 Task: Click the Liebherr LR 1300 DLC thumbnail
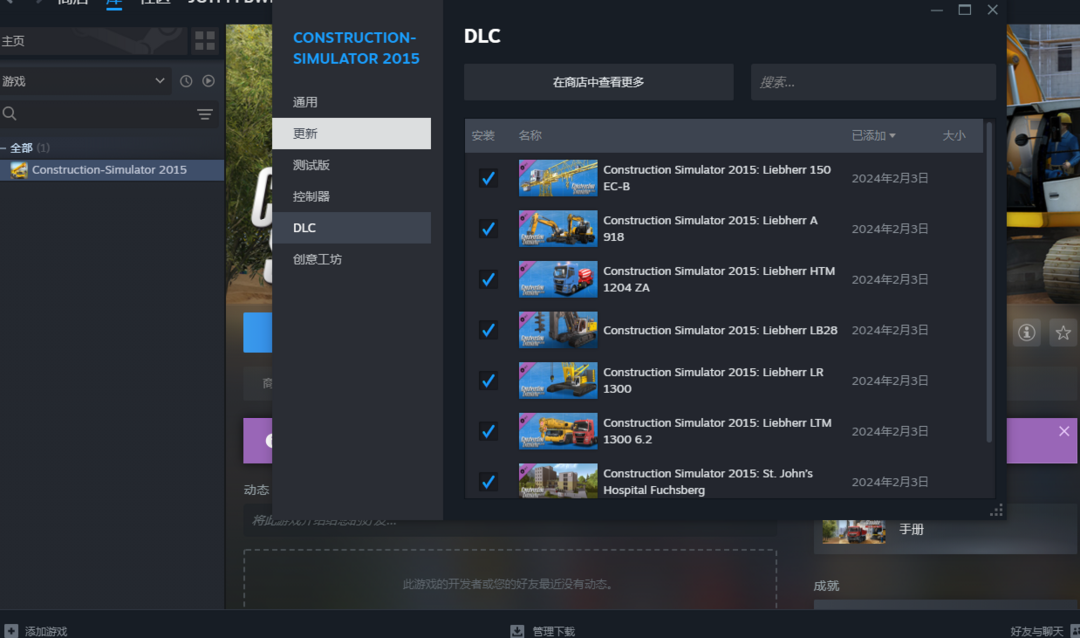coord(558,380)
